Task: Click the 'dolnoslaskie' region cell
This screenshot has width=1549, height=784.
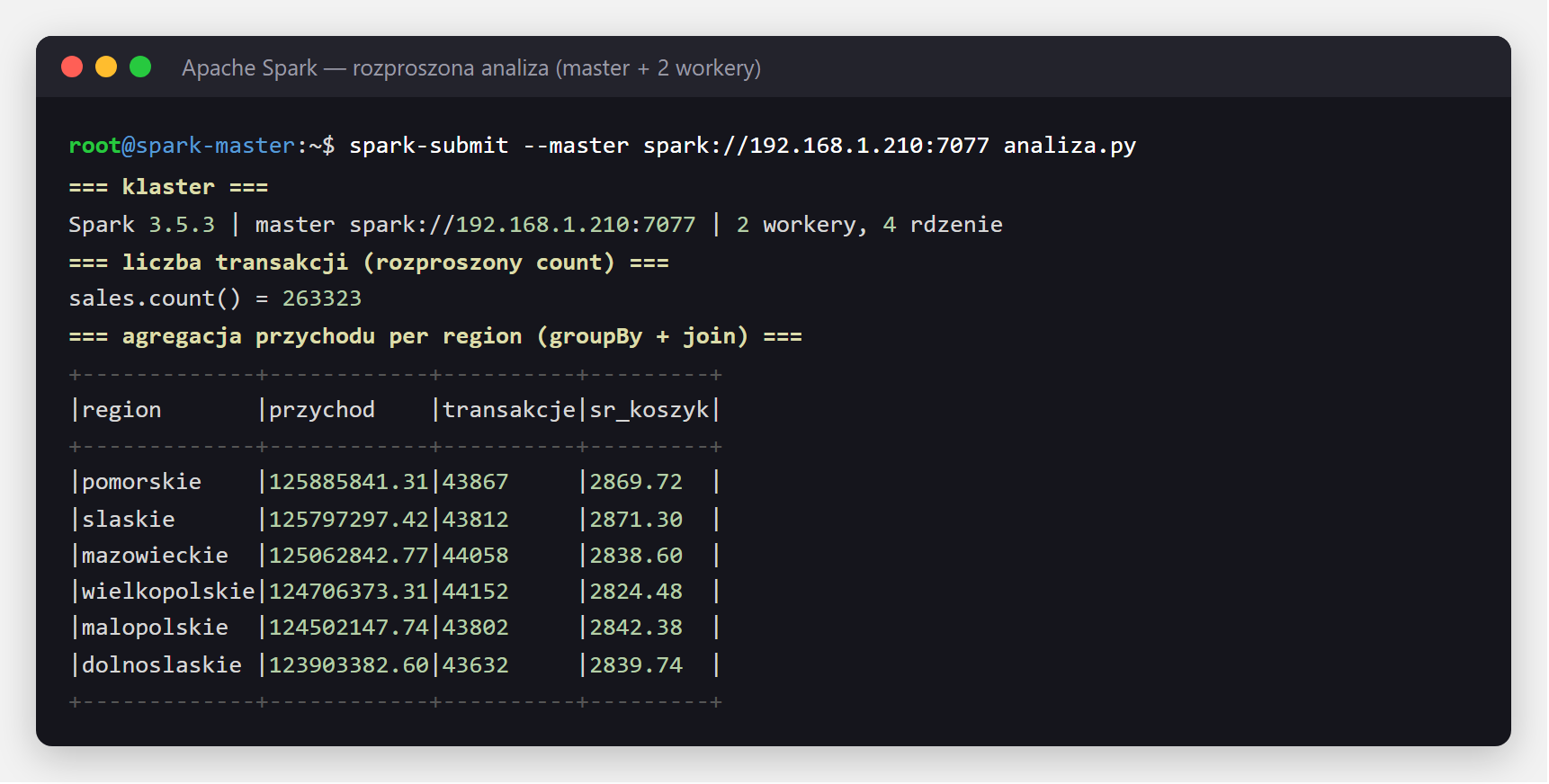Action: click(x=162, y=665)
